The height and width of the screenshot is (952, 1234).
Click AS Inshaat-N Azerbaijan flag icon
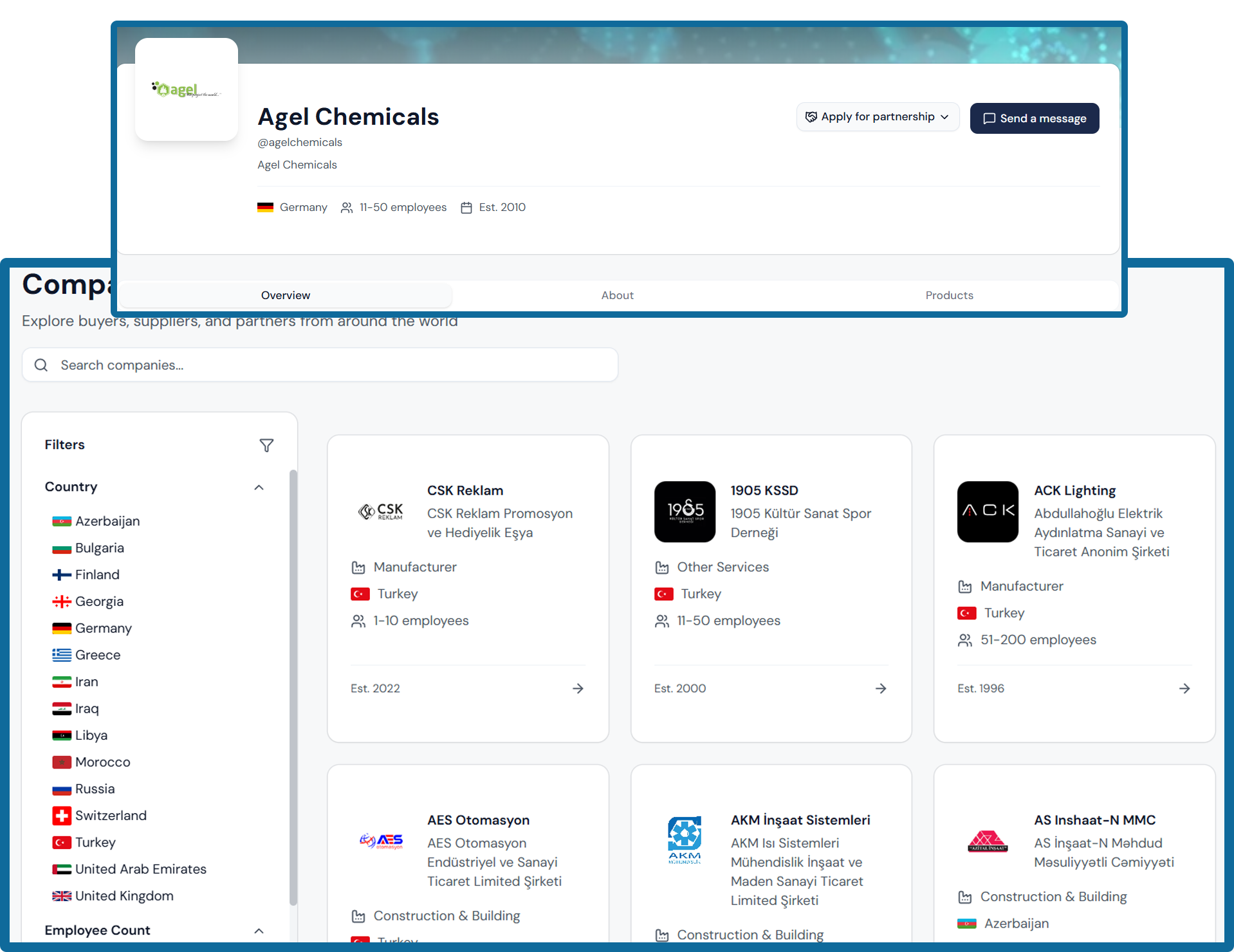pyautogui.click(x=967, y=924)
